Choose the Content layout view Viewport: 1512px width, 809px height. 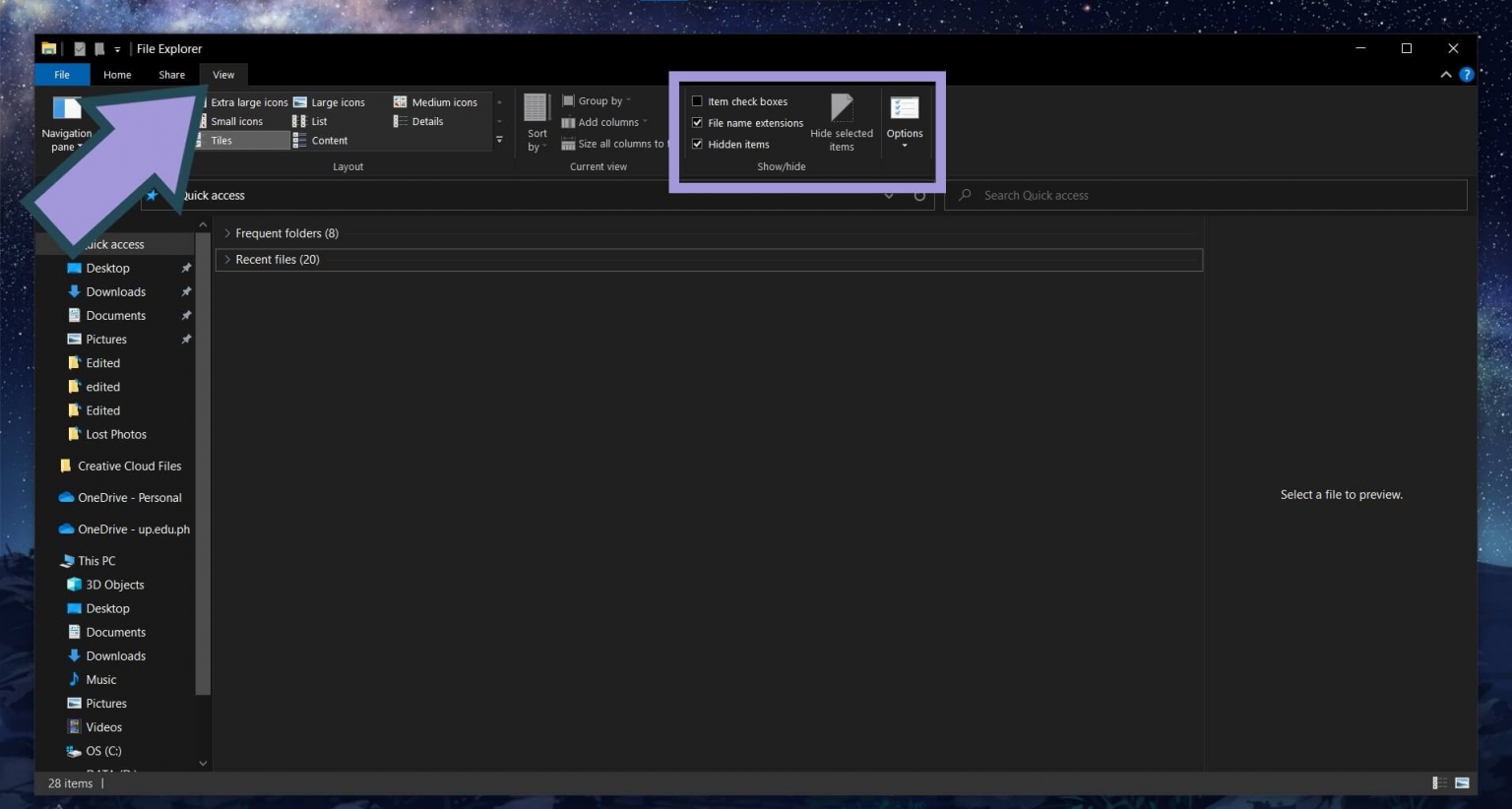[x=329, y=140]
